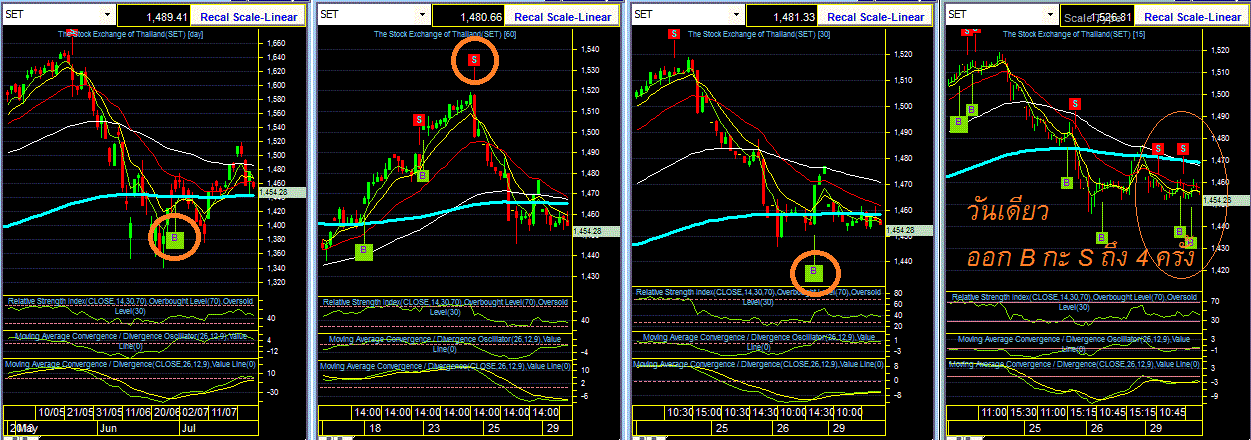Screen dimensions: 1251x440
Task: Click the Relative Strength Index label in the 15-minute chart
Action: coord(1072,303)
